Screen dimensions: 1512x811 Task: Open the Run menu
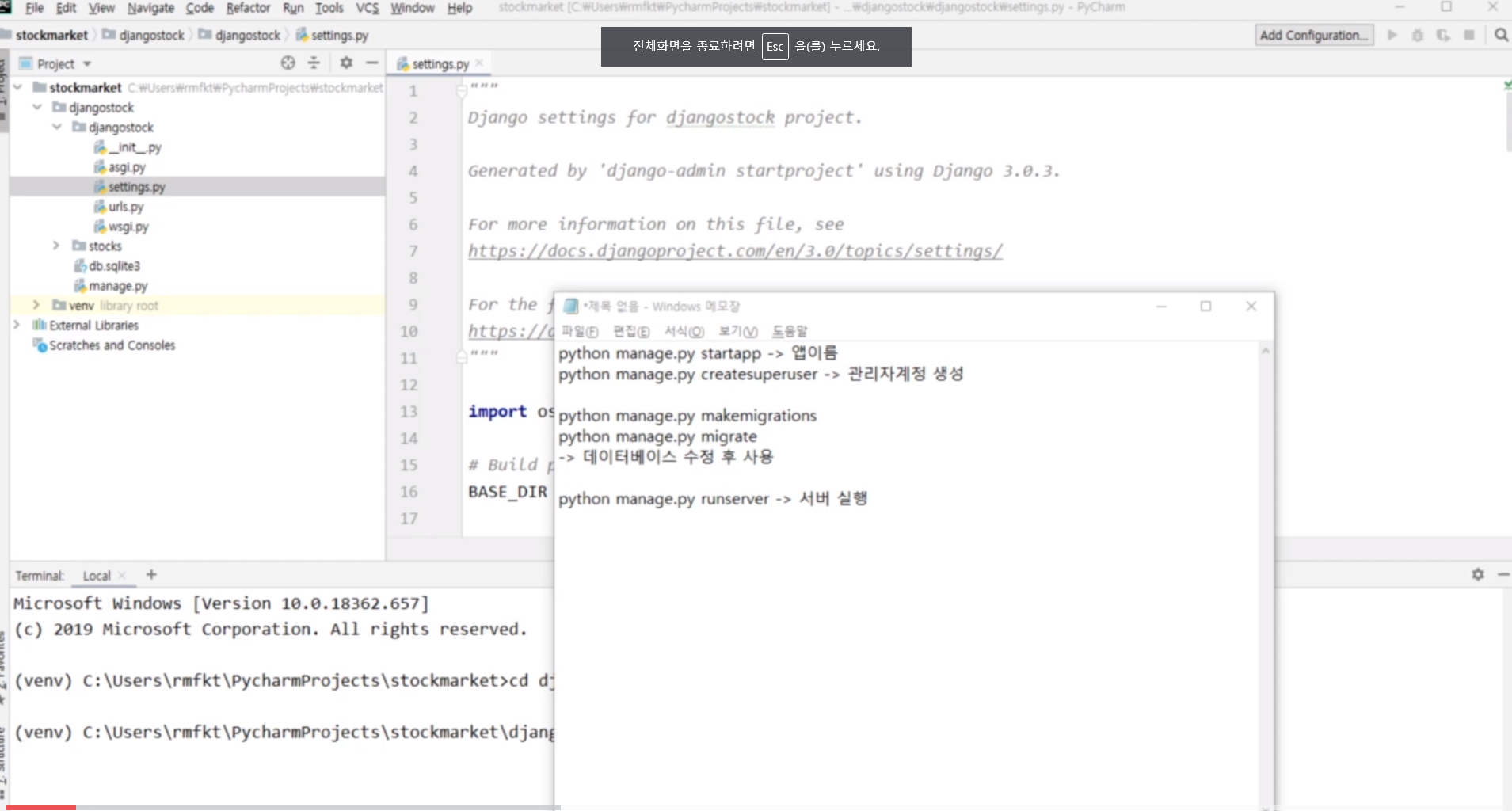293,8
